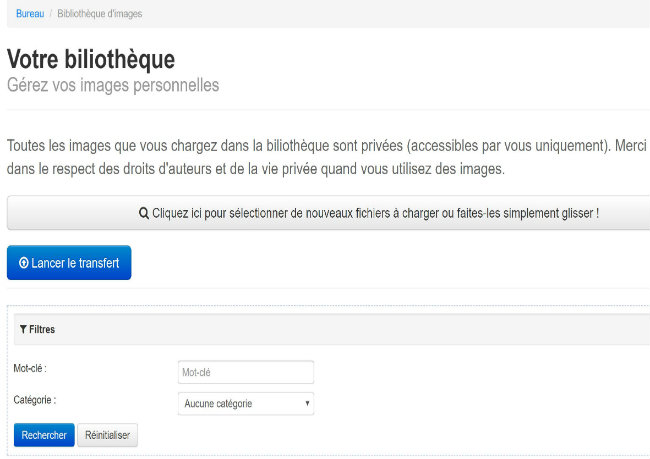
Task: Click the 'Catégorie :' field label
Action: coord(35,400)
